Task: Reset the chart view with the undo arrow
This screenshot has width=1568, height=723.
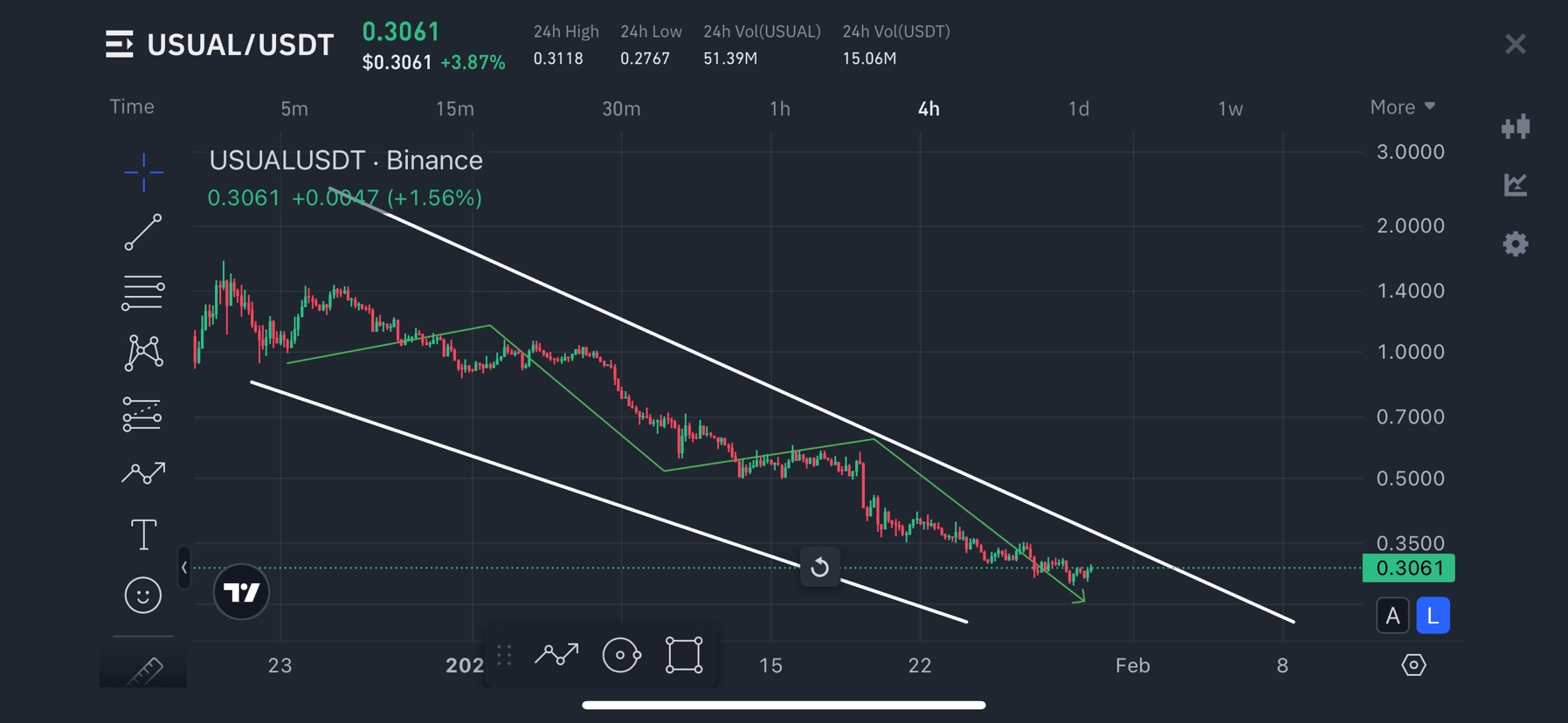Action: click(x=819, y=568)
